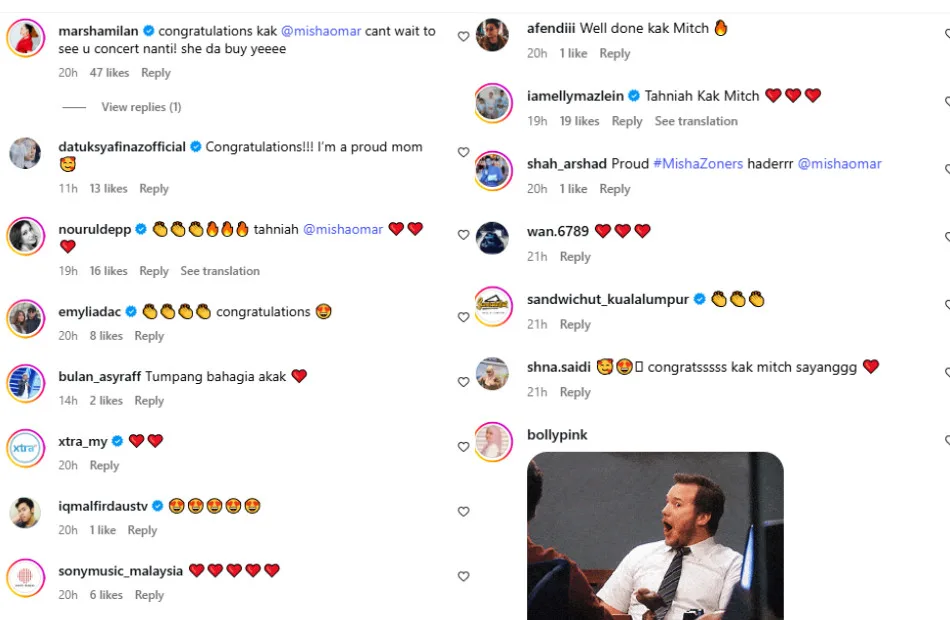Screen dimensions: 950x620
Task: Open bollypink's profile avatar
Action: [x=493, y=441]
